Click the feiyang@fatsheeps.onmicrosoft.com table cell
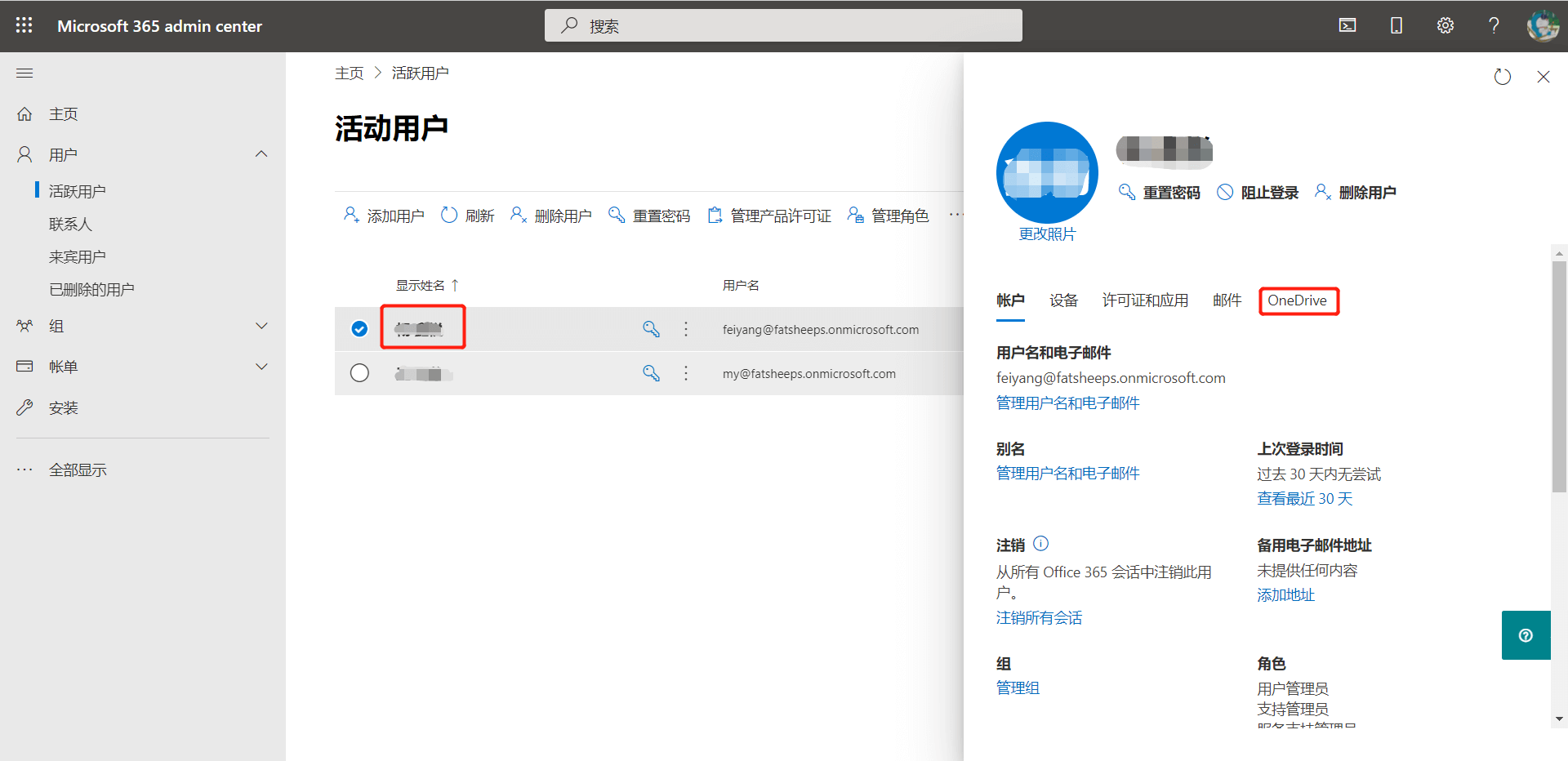The height and width of the screenshot is (761, 1568). 821,330
